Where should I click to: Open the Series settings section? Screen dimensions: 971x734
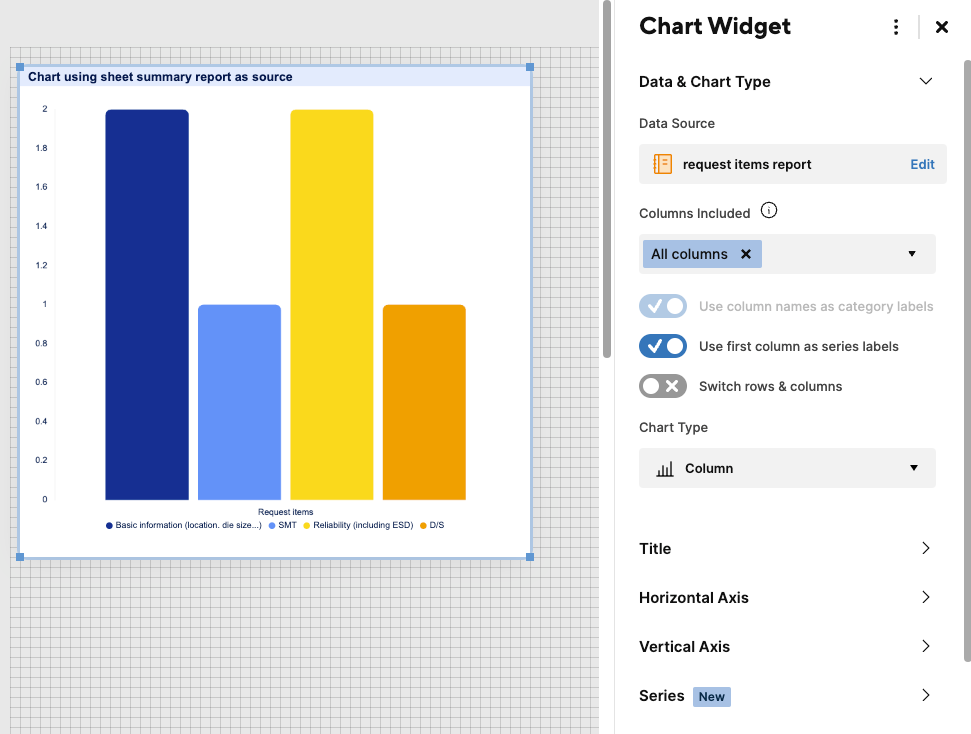pos(786,696)
